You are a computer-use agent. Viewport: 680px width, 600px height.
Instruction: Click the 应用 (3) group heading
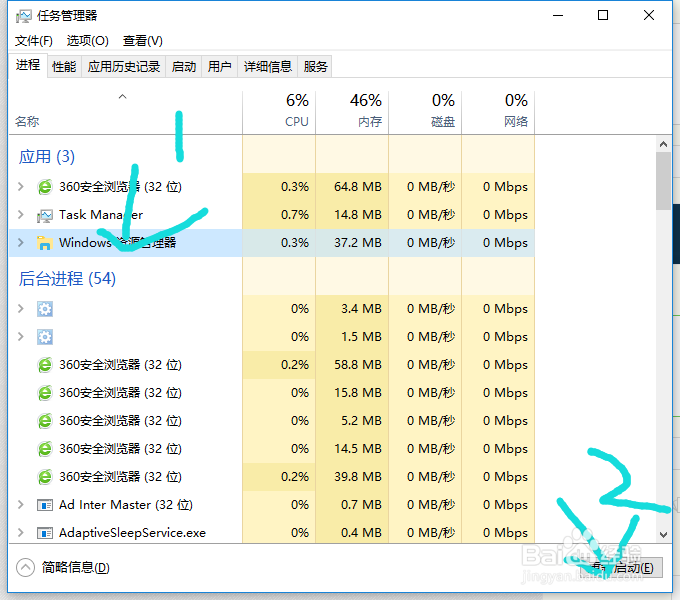click(x=47, y=157)
